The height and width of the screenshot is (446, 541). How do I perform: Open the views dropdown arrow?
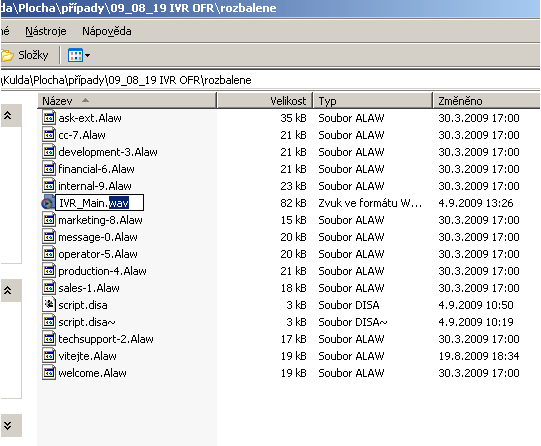point(87,55)
